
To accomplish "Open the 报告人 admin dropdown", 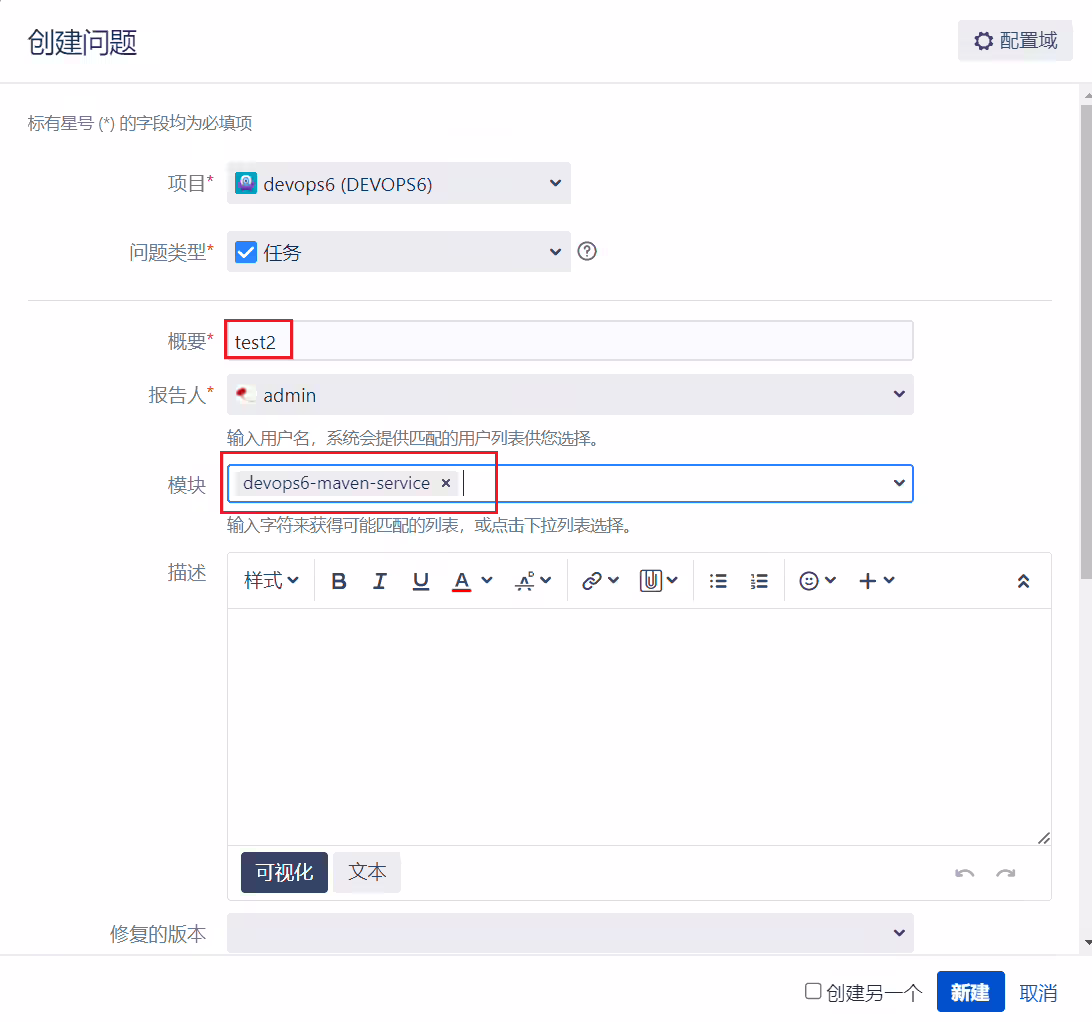I will [570, 395].
